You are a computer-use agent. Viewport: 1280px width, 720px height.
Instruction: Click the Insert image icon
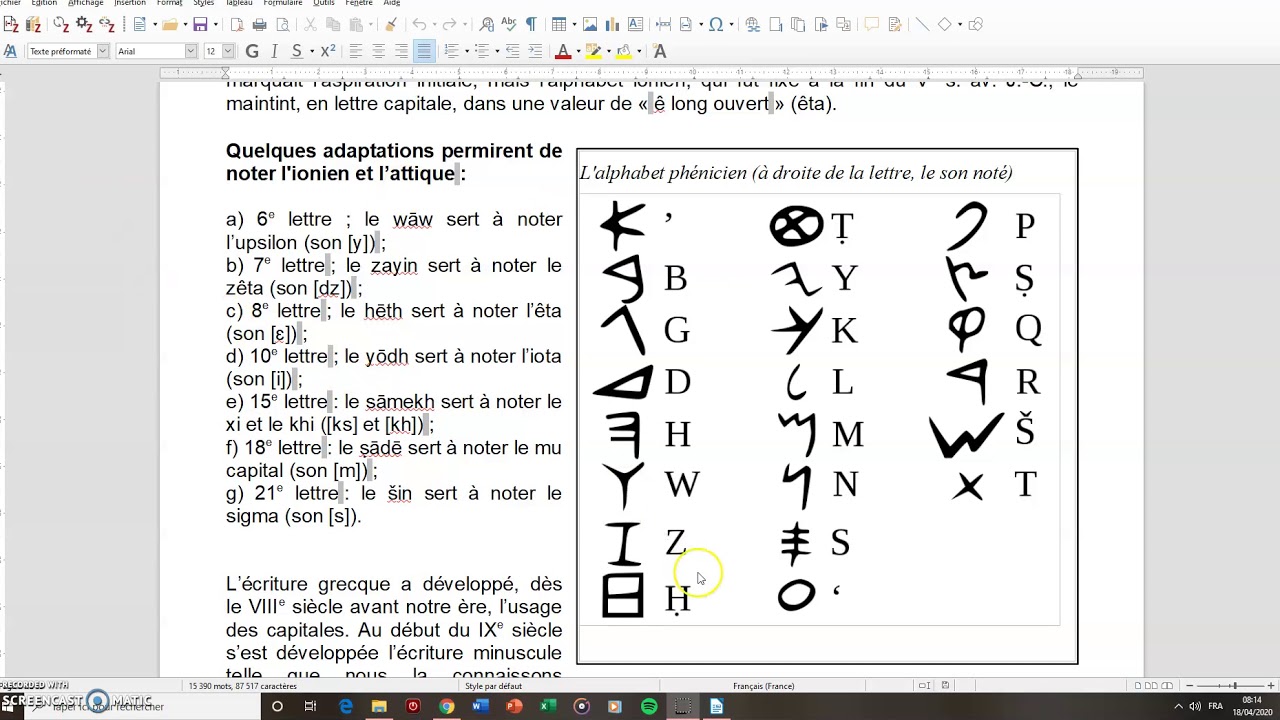point(590,24)
